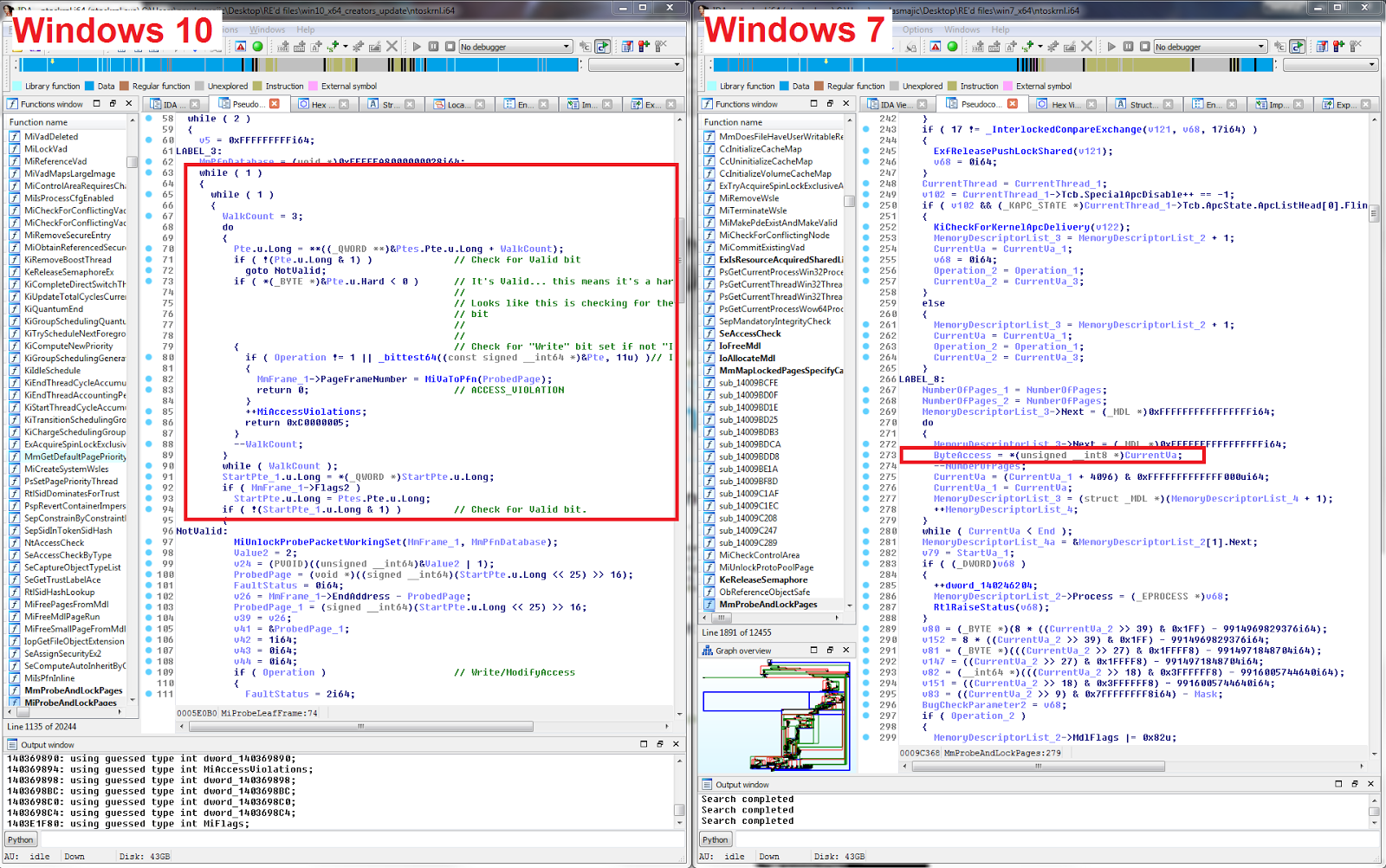
Task: Click the highlighted green-arrow icon in Windows 7 toolbar
Action: [1297, 46]
